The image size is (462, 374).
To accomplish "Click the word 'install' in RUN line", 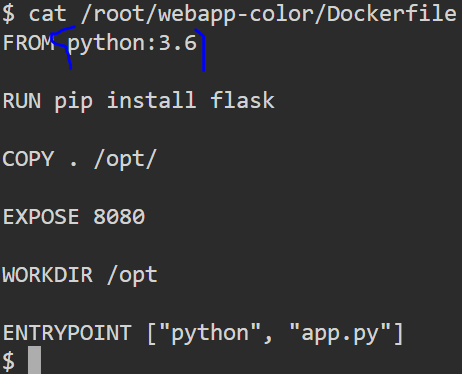I will pos(151,100).
